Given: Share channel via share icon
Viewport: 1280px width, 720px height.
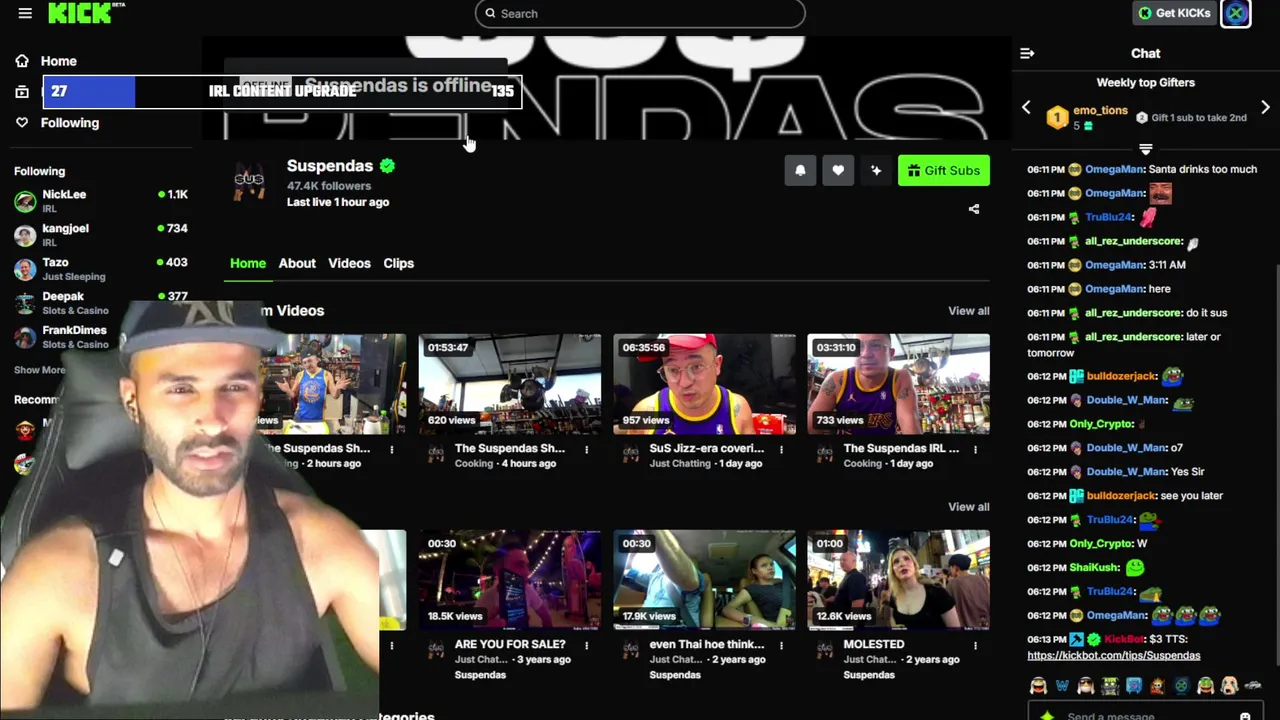Looking at the screenshot, I should pos(974,209).
